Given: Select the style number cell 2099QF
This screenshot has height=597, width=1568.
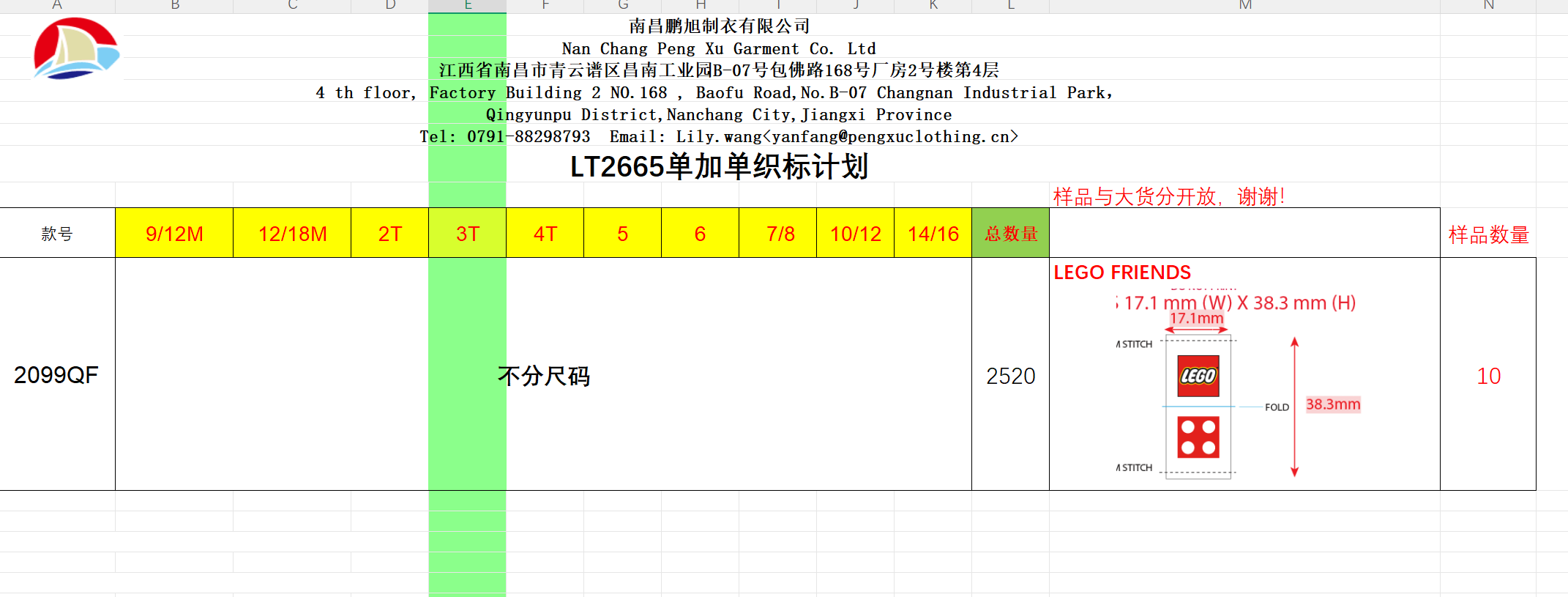Looking at the screenshot, I should click(56, 375).
